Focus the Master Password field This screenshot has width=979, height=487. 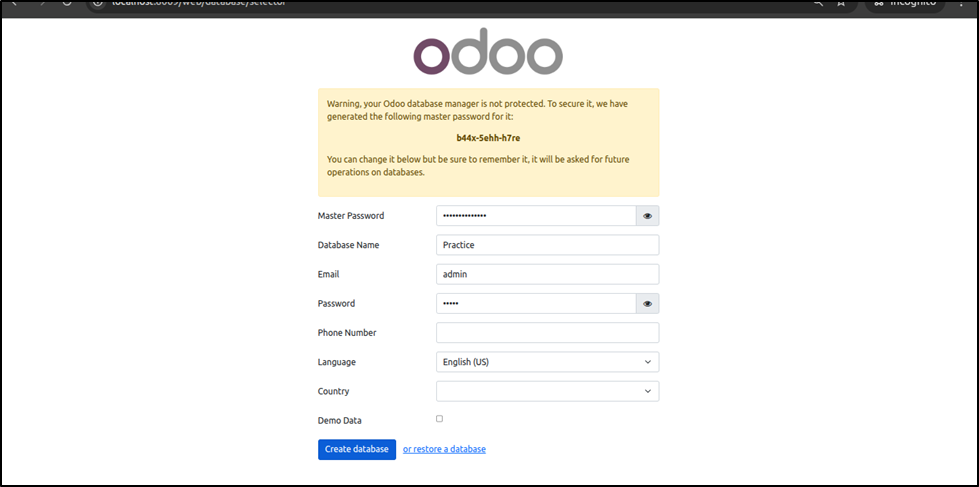[535, 216]
